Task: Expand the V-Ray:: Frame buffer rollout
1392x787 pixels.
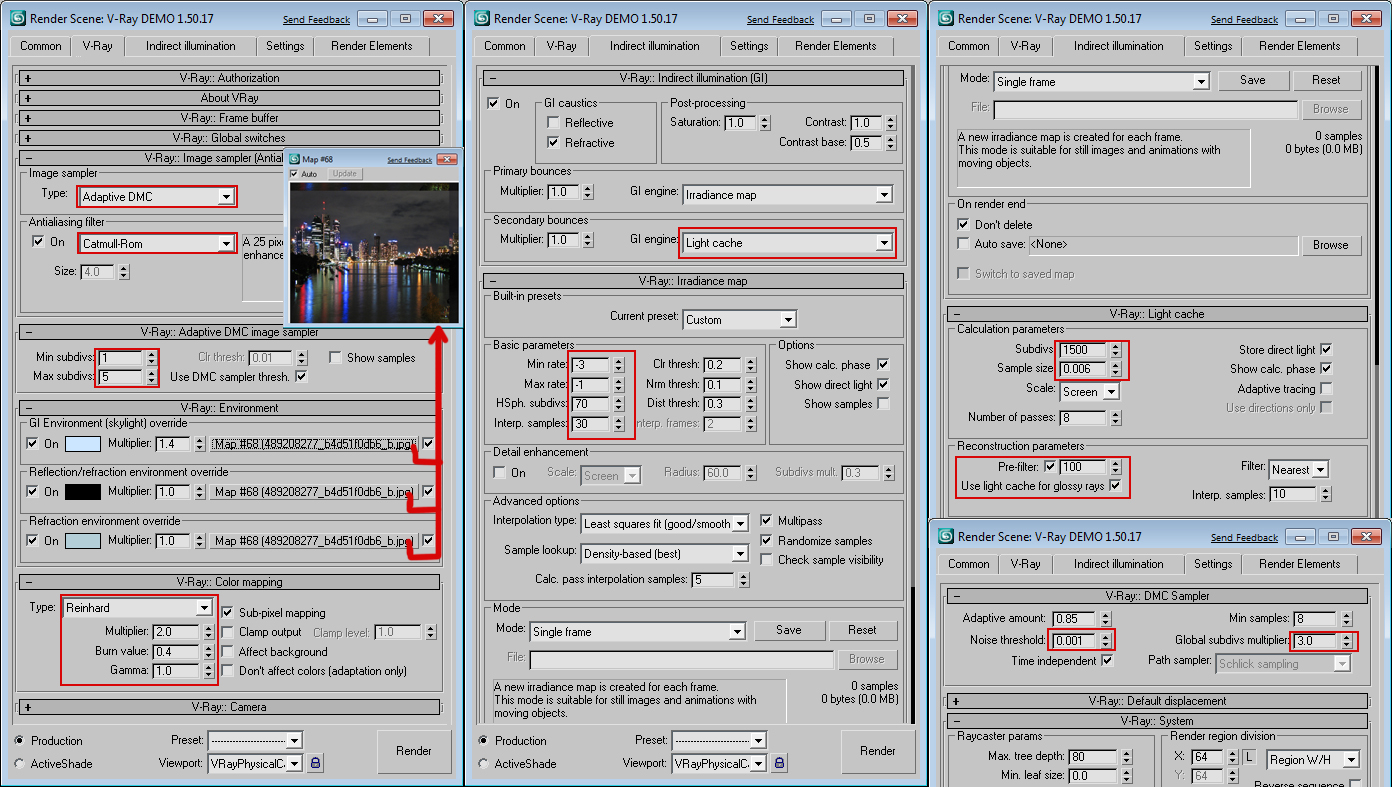Action: click(x=229, y=118)
